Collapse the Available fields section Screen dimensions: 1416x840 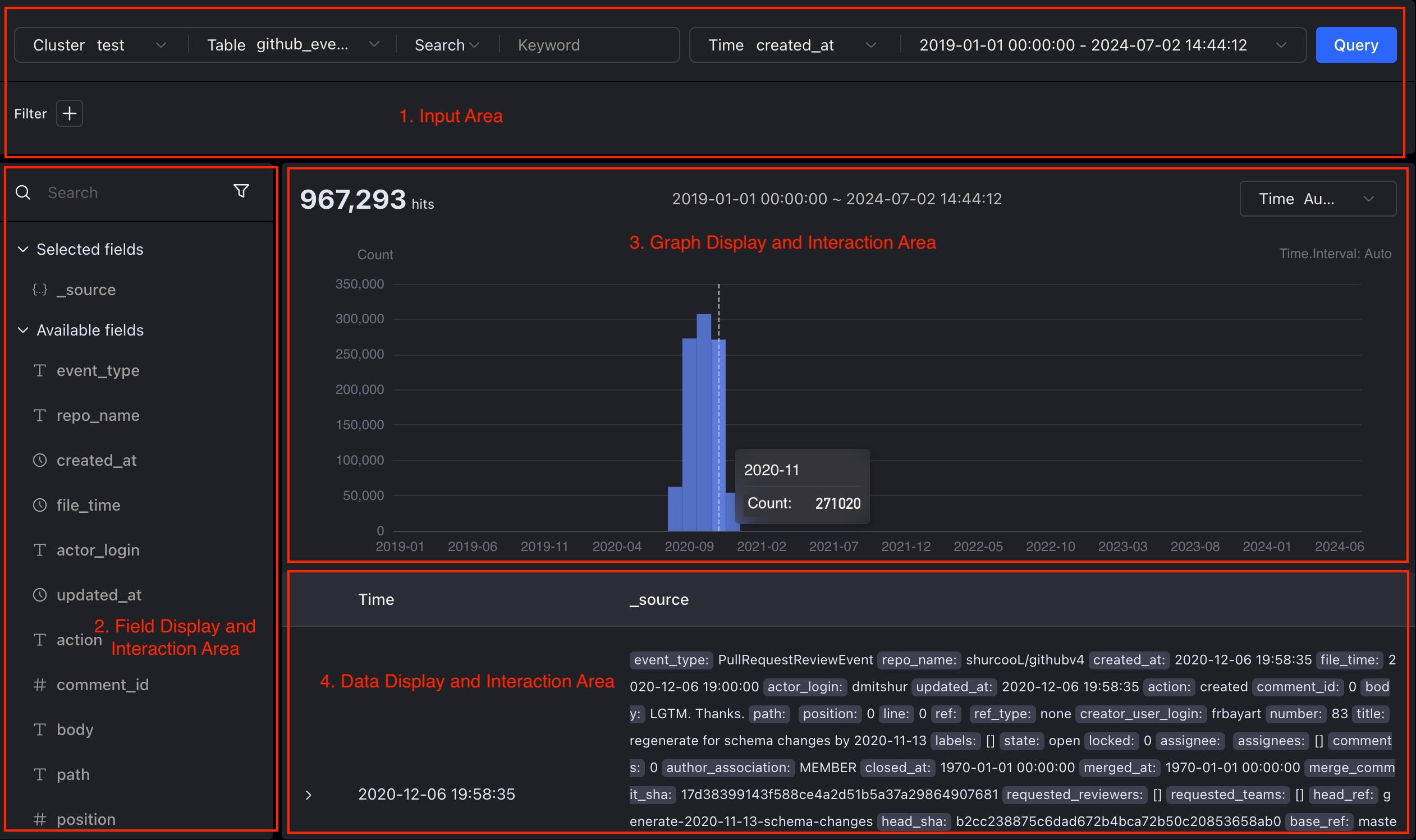pos(23,330)
